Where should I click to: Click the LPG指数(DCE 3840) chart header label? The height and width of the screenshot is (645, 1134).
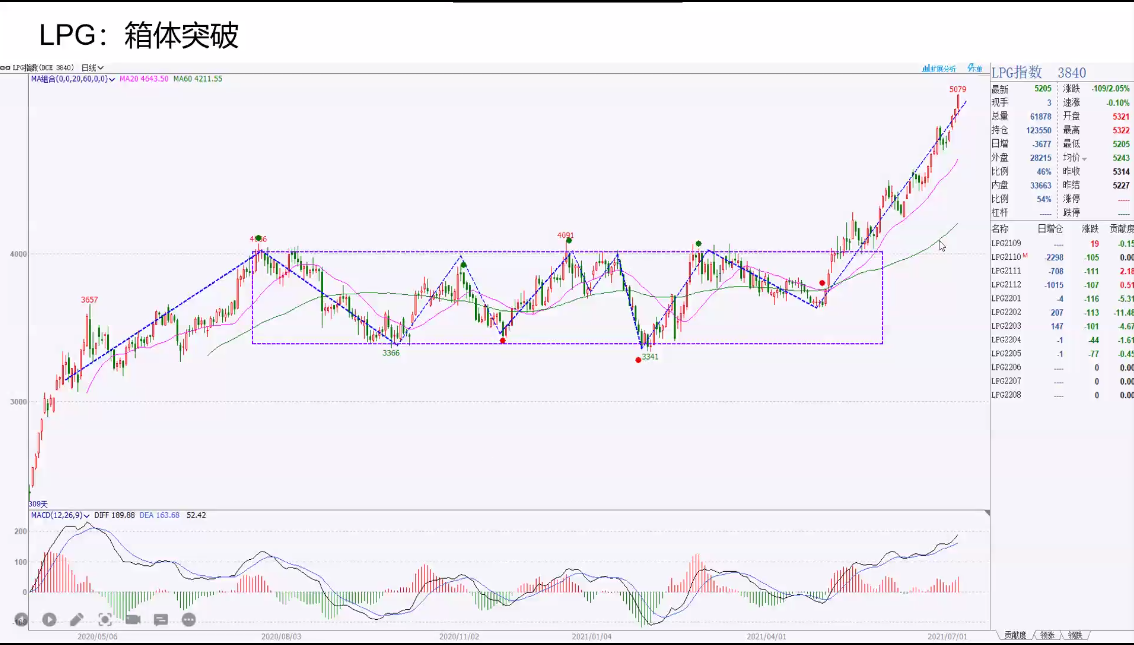coord(42,68)
